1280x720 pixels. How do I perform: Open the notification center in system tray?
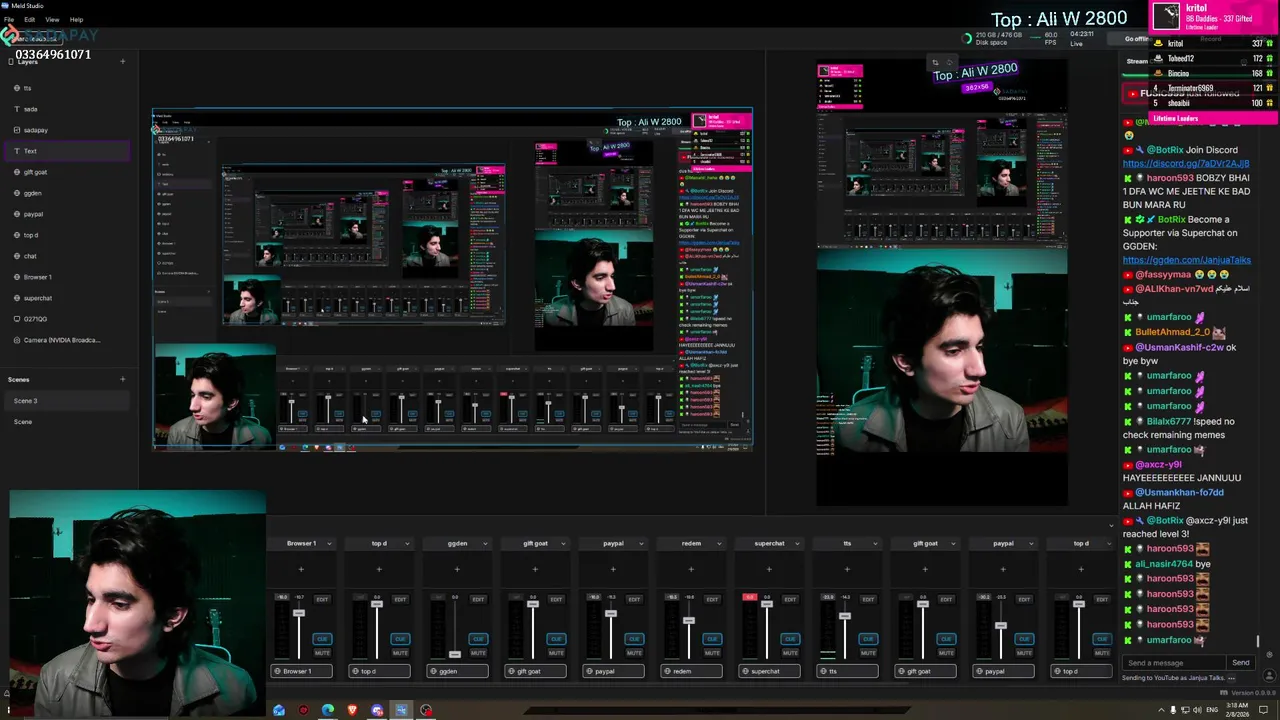1263,710
